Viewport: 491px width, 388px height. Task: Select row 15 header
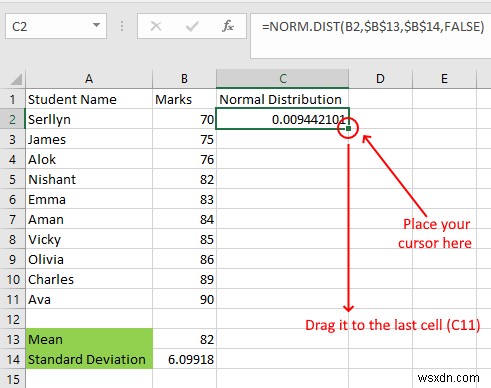[13, 379]
